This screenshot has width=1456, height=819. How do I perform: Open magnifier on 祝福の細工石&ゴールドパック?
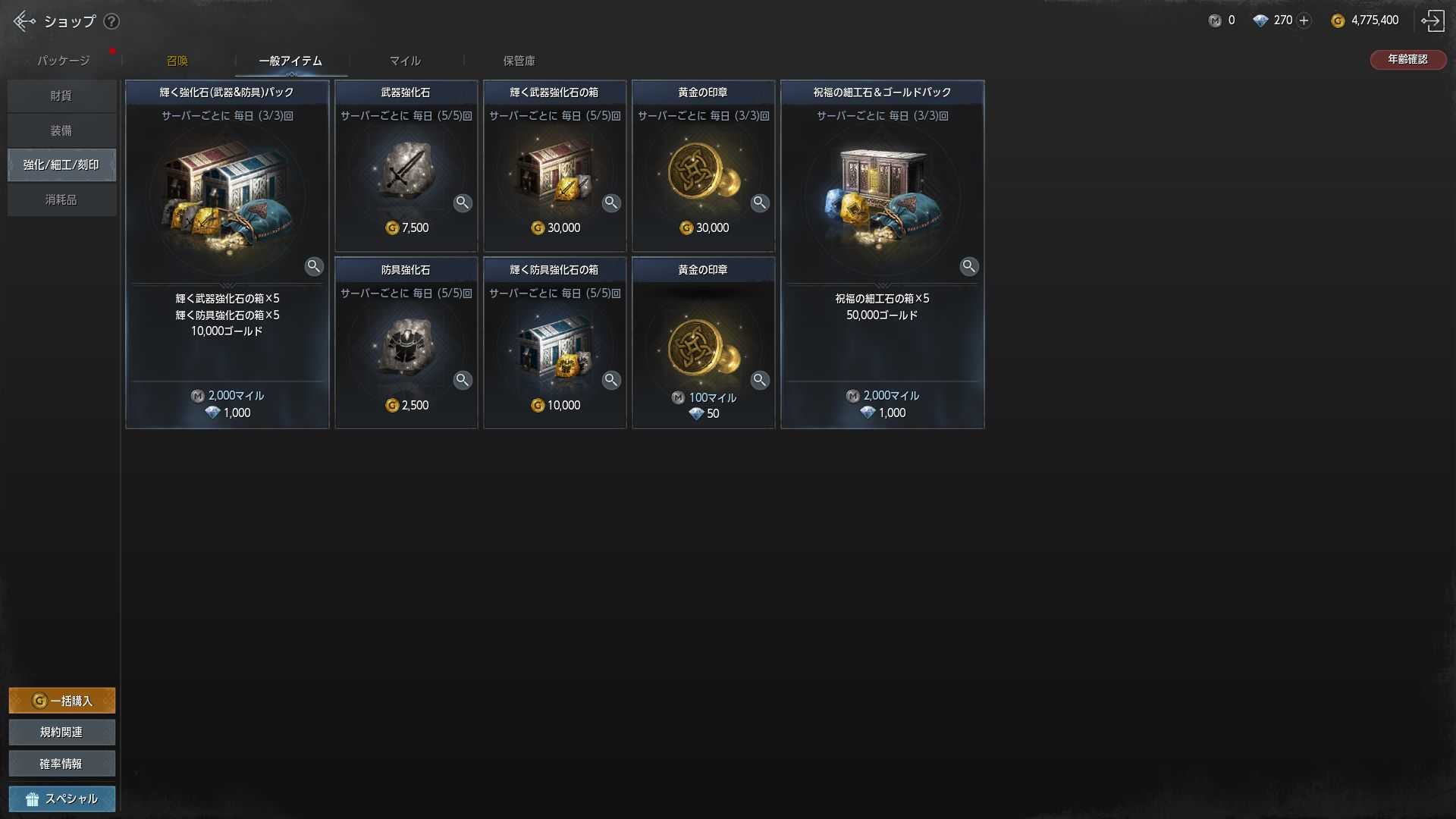[969, 266]
